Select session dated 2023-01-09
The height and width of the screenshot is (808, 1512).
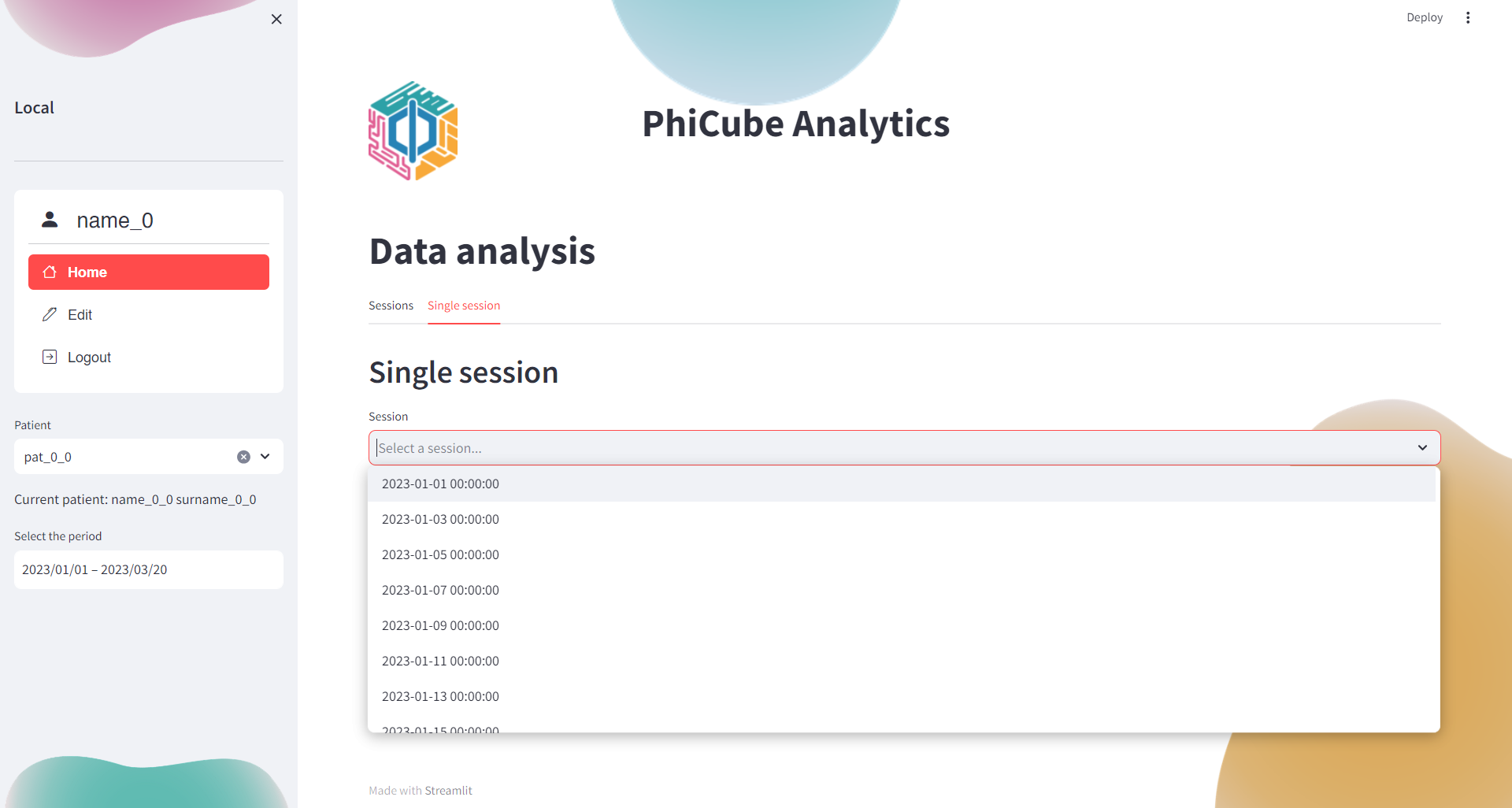tap(440, 625)
